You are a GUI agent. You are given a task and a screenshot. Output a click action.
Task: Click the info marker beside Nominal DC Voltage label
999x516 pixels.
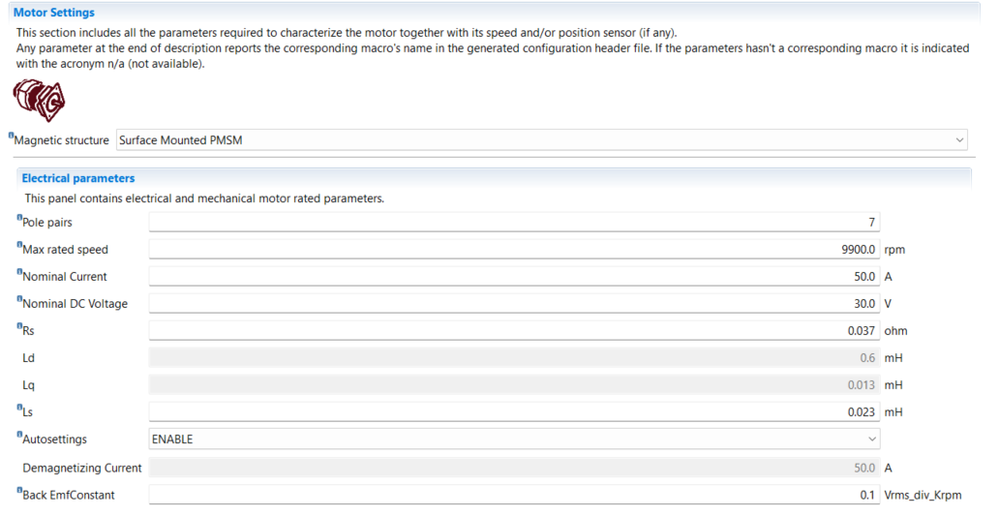[19, 298]
